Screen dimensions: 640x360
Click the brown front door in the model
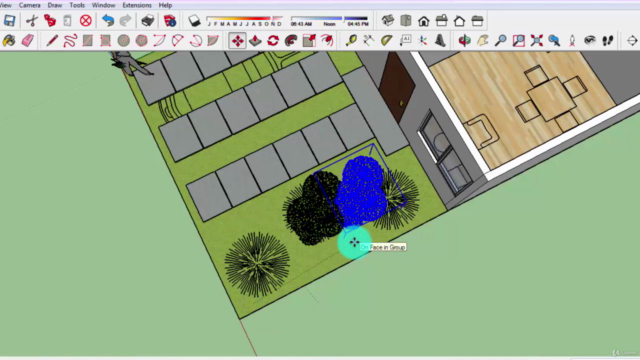click(x=396, y=87)
